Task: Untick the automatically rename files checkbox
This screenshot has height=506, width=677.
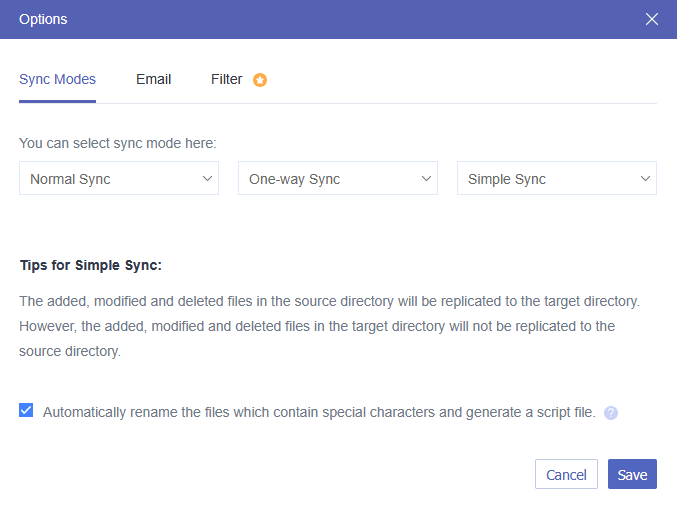Action: click(26, 411)
